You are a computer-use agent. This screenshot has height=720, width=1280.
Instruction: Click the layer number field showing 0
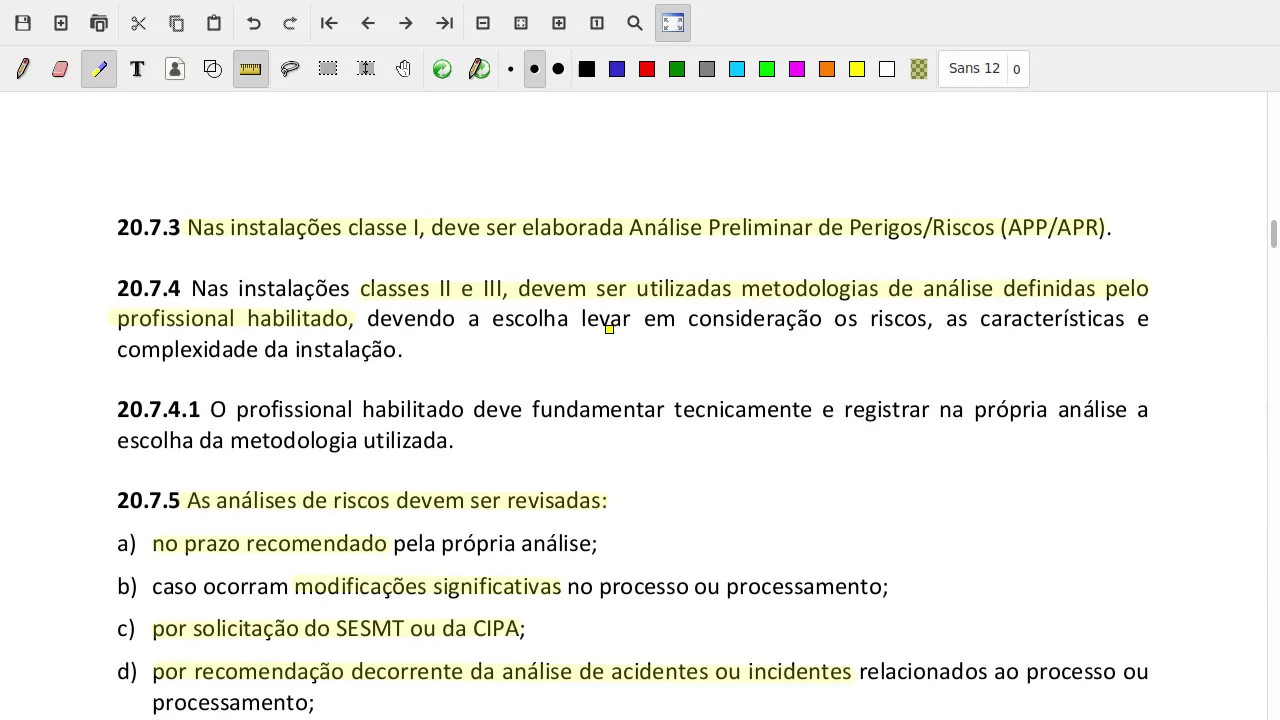point(1017,69)
